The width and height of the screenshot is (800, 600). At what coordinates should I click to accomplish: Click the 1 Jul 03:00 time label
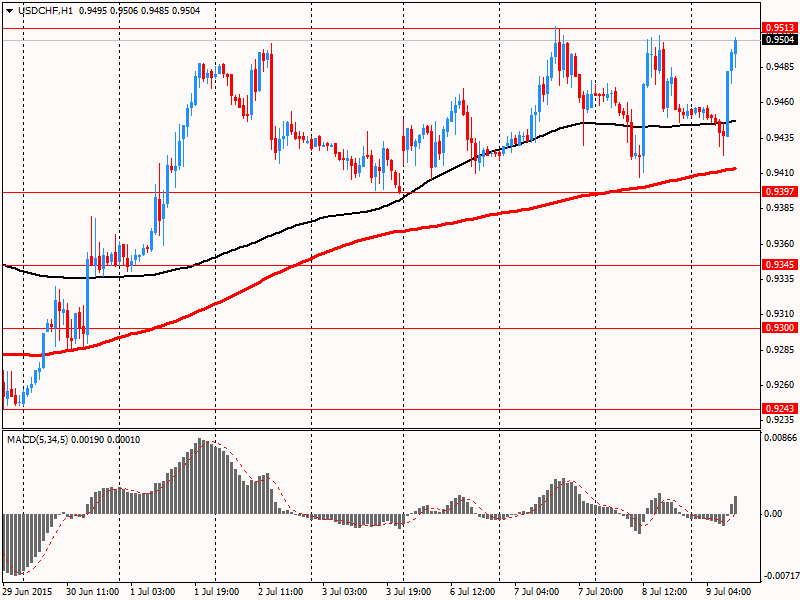[153, 592]
